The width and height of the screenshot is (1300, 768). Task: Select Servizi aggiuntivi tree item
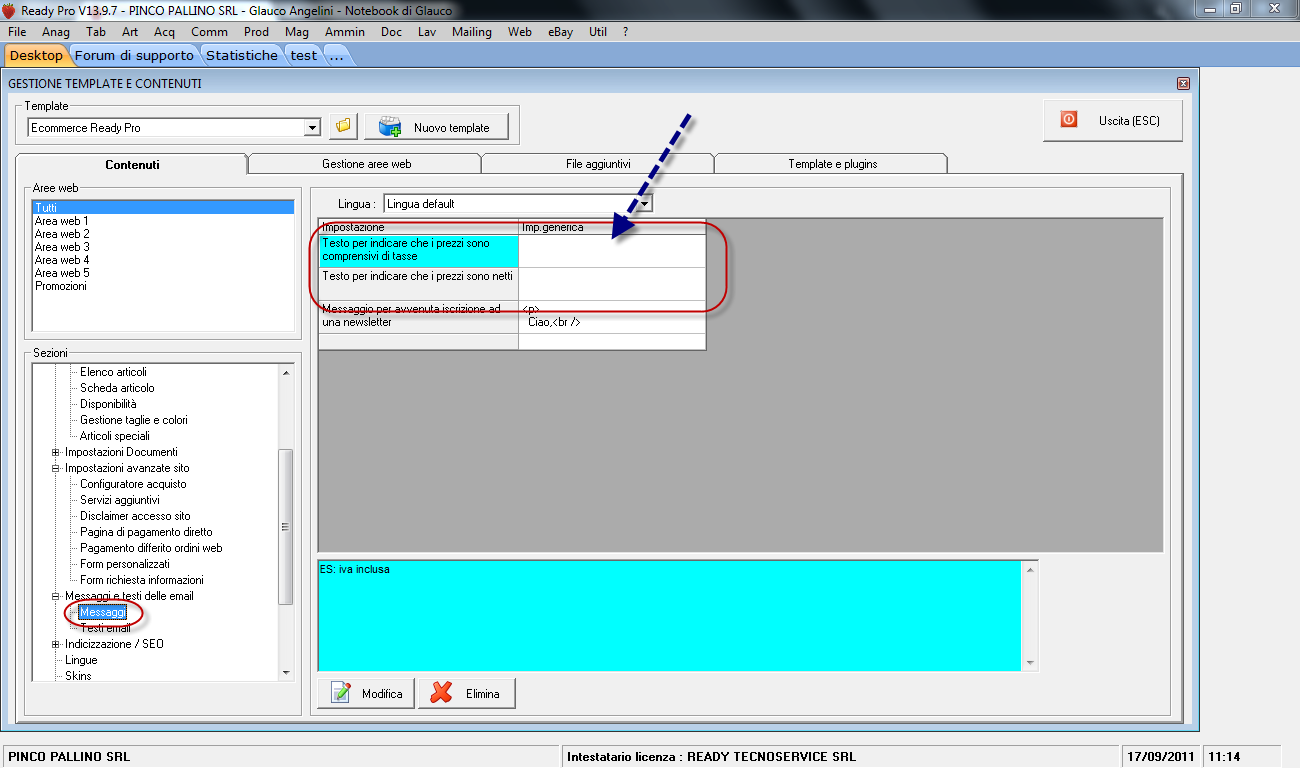pyautogui.click(x=120, y=500)
